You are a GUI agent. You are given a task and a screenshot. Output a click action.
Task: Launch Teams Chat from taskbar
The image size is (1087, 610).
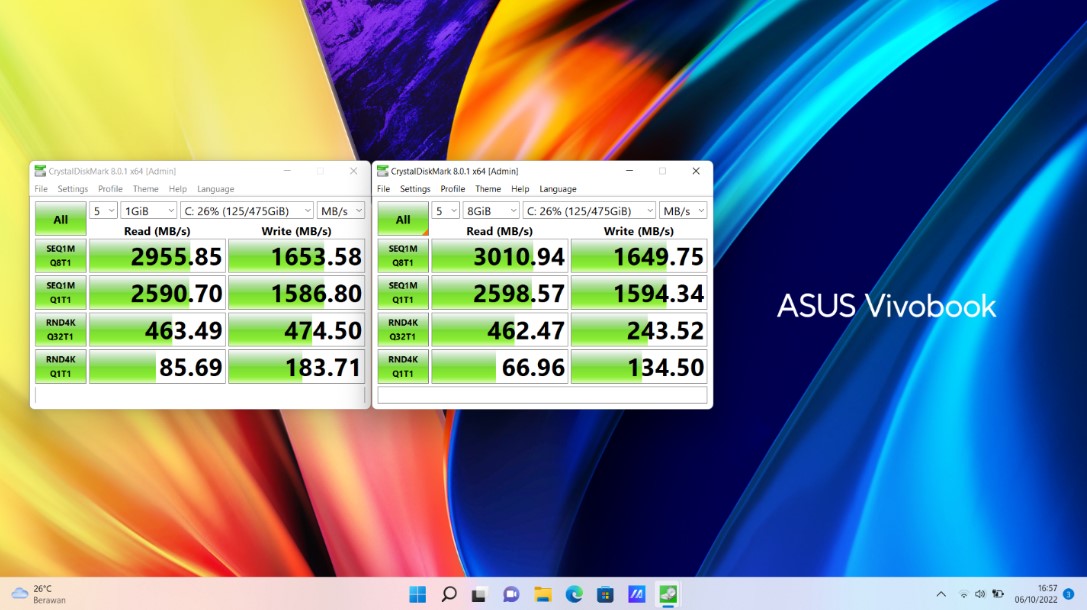point(511,594)
